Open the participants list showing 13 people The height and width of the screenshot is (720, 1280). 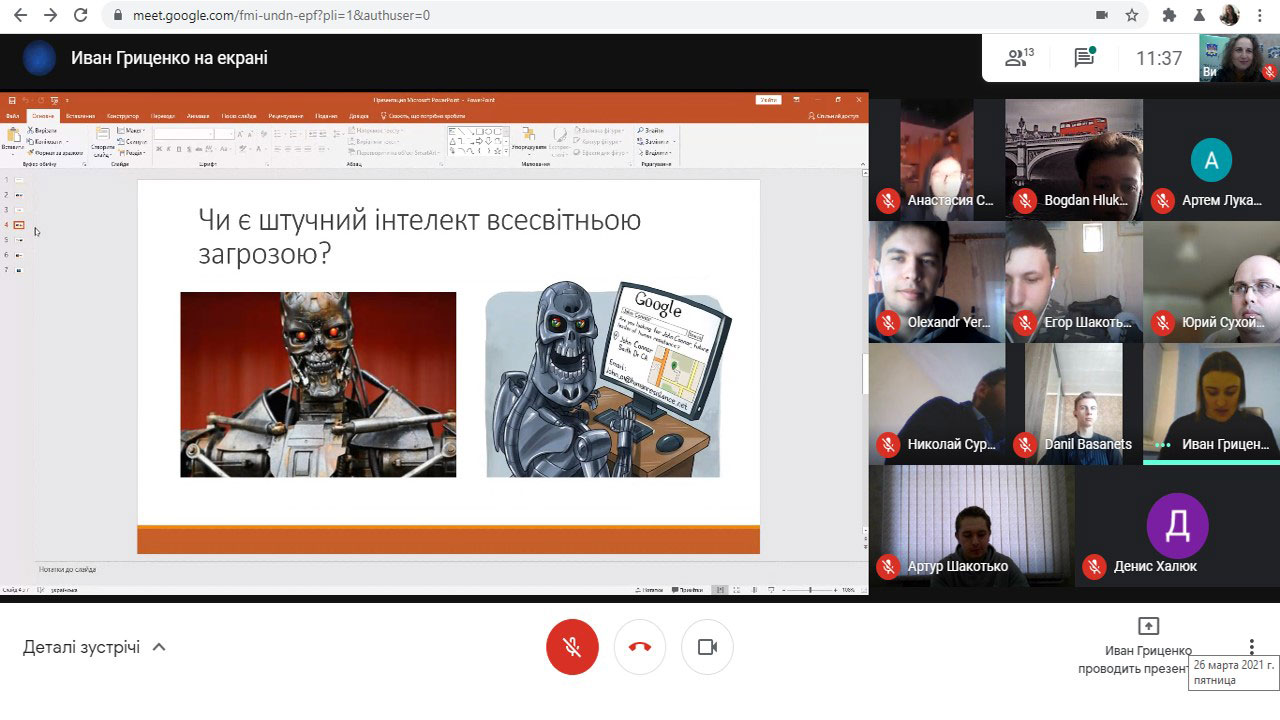click(x=1019, y=58)
